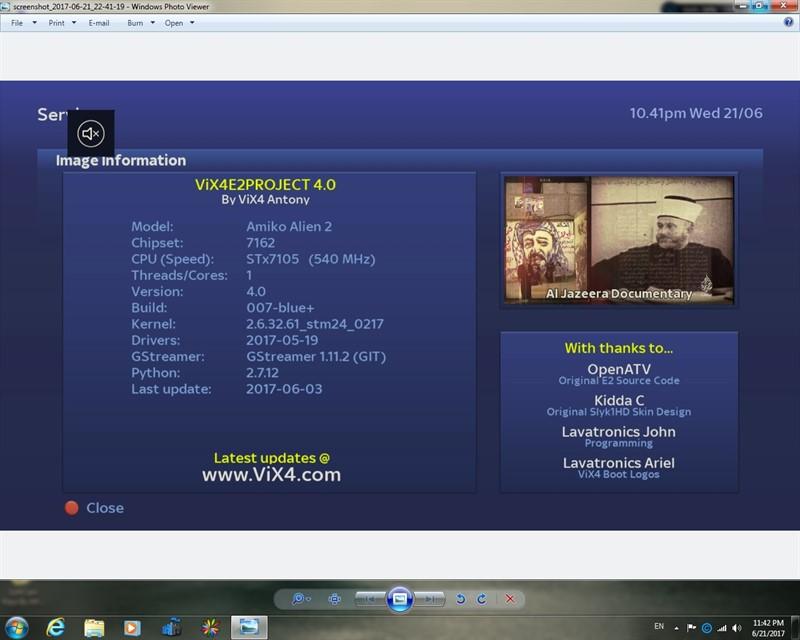The width and height of the screenshot is (800, 640).
Task: Open the taskbar clock showing 11:42 PM
Action: click(768, 628)
